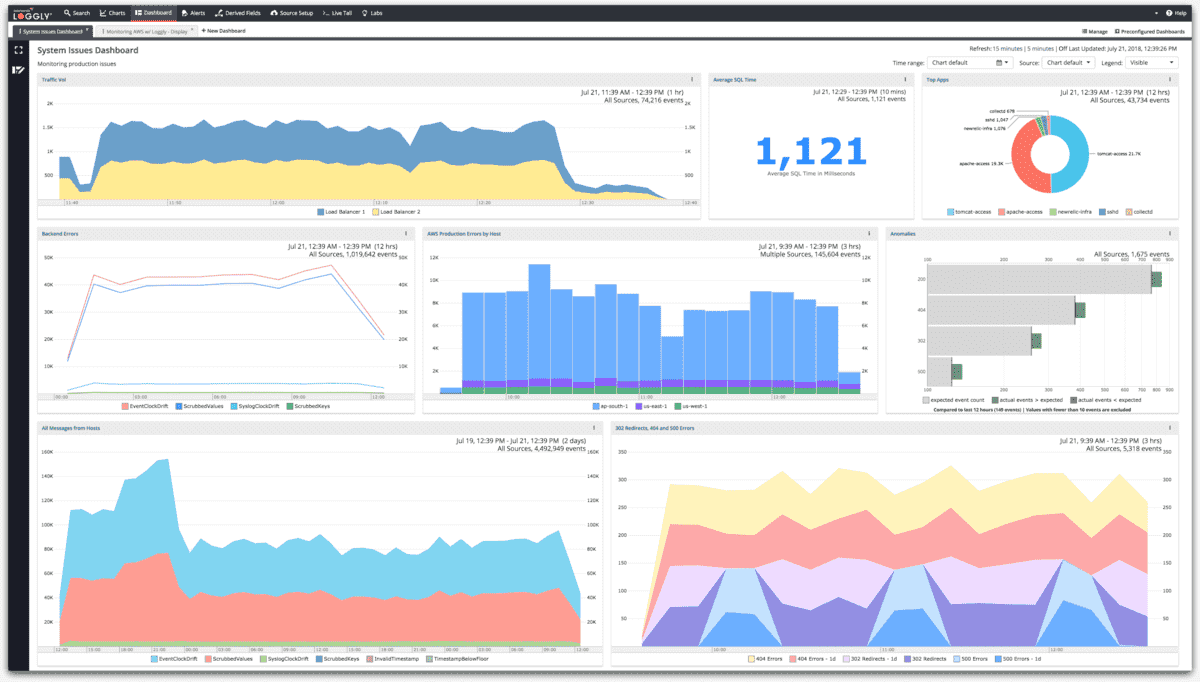Switch to Monitoring AWS w/ Loggly tab

(x=145, y=31)
